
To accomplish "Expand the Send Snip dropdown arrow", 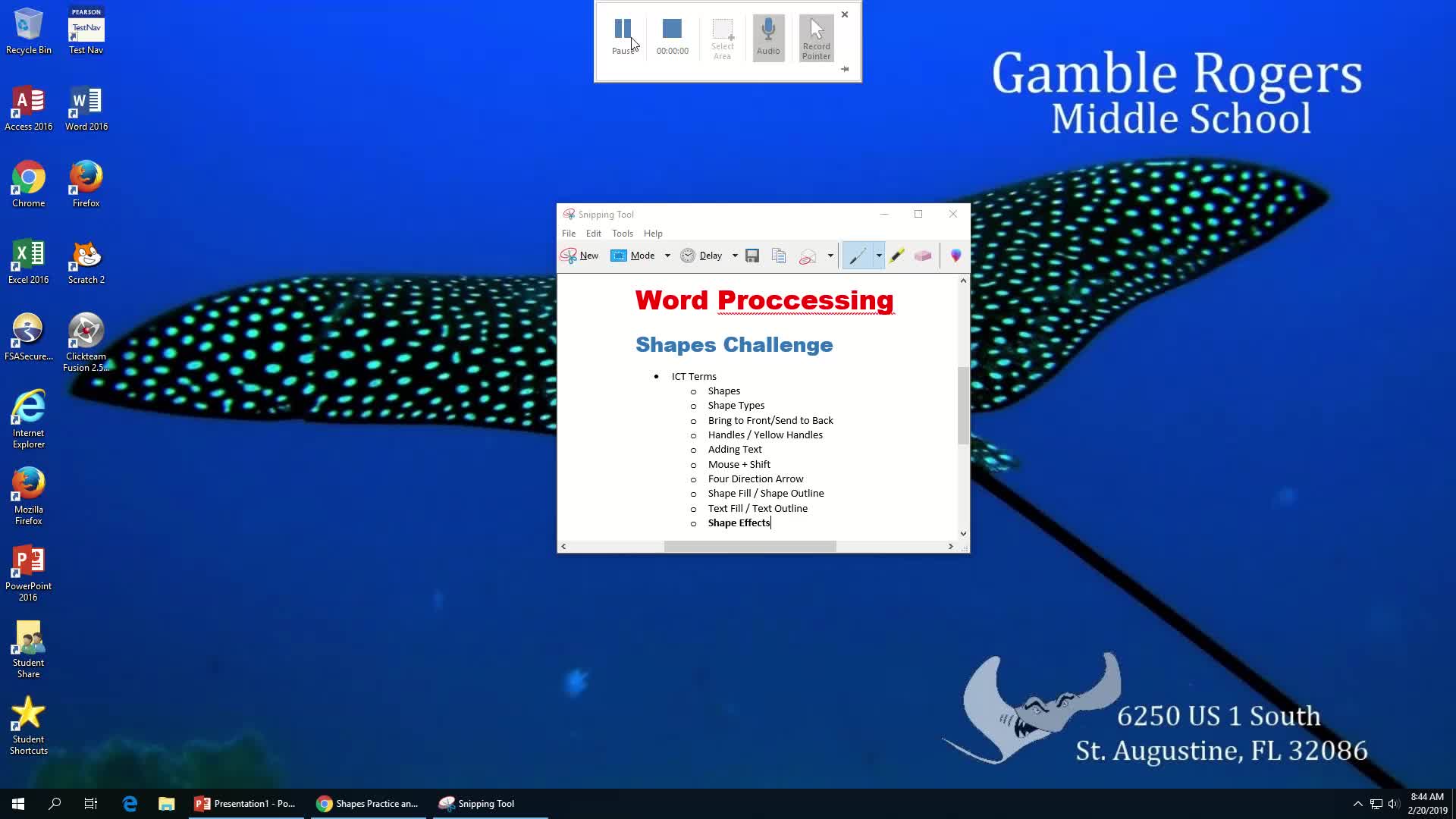I will 830,256.
